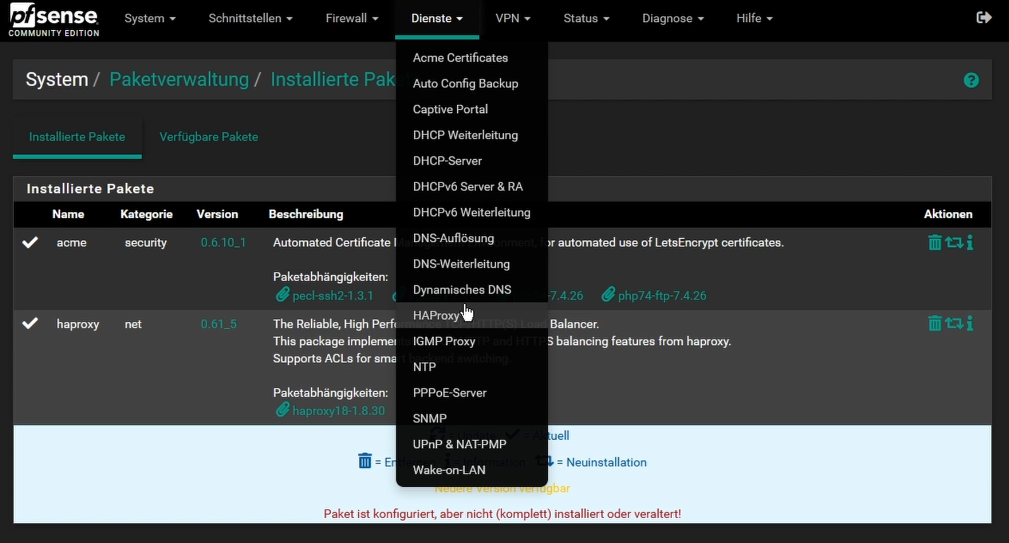Select PPPoE-Server menu entry
1009x543 pixels.
(472, 392)
